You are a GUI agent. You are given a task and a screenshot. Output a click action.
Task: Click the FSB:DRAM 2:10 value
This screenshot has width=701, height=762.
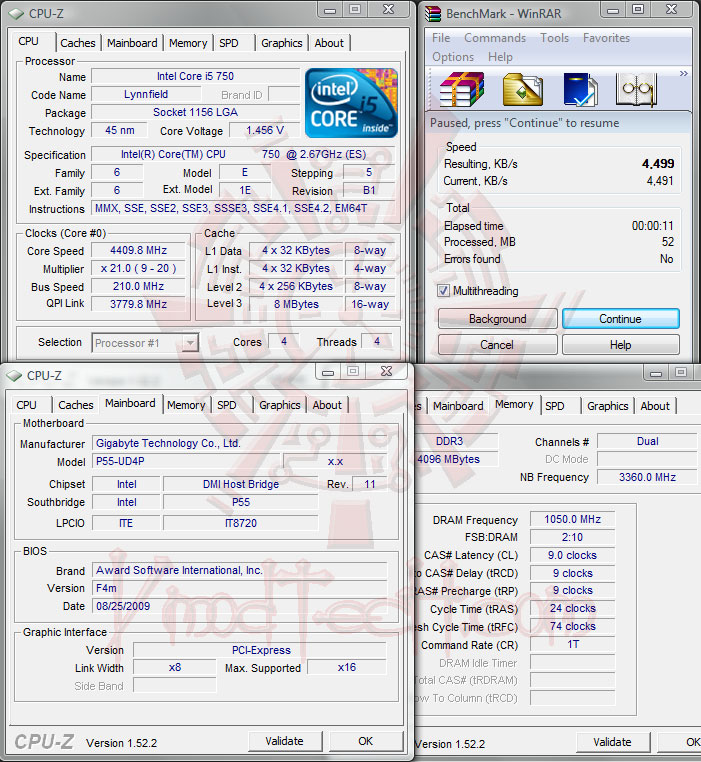point(572,537)
